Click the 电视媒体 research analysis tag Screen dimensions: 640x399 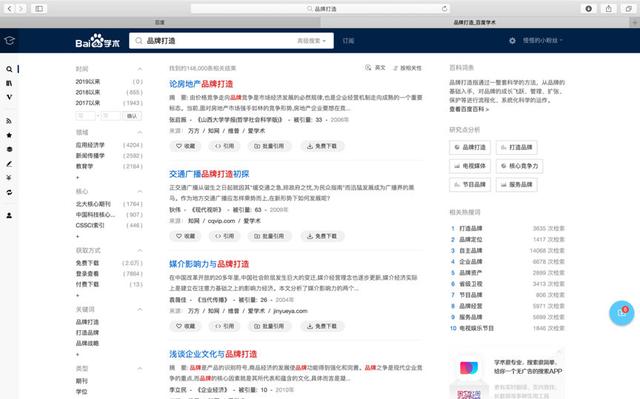[x=470, y=166]
